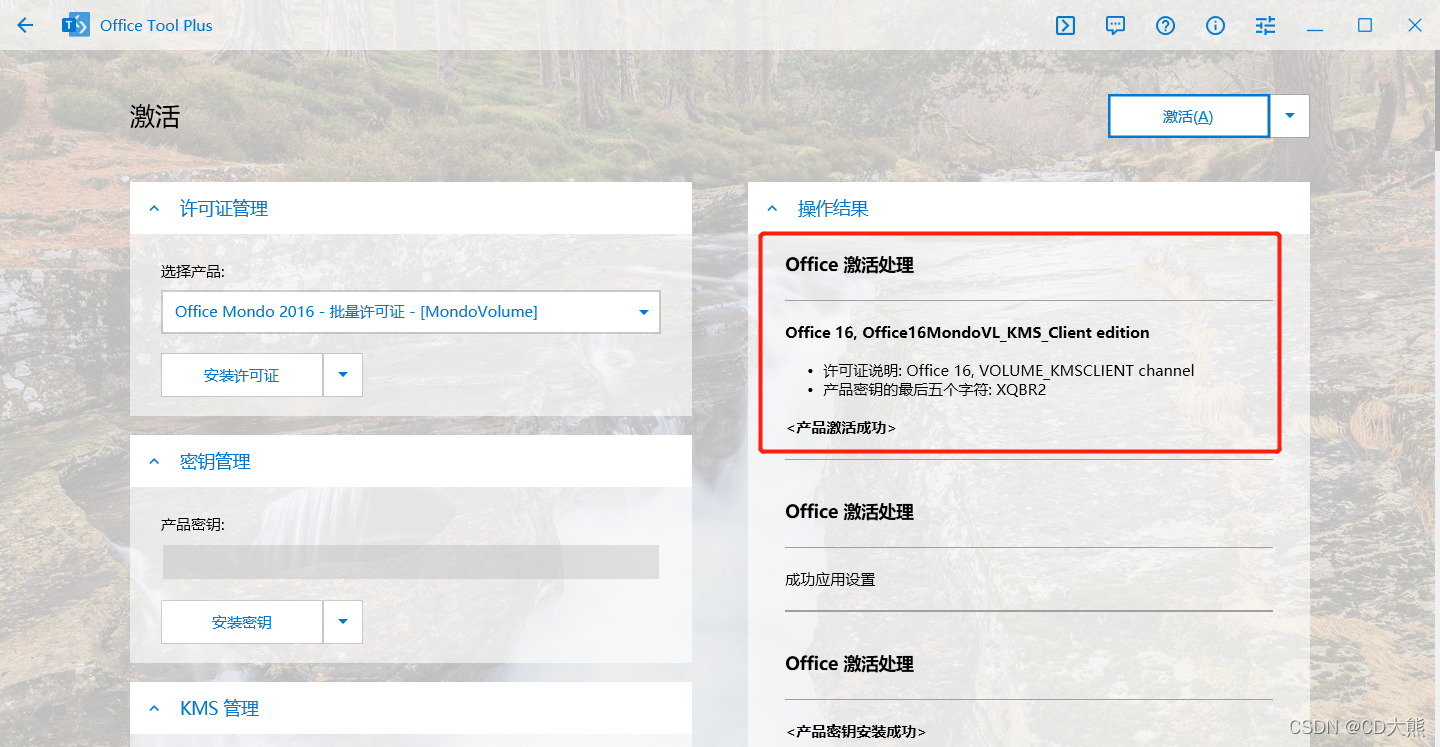Click the VOLUME_KMSCLIENT channel license text

[1008, 371]
